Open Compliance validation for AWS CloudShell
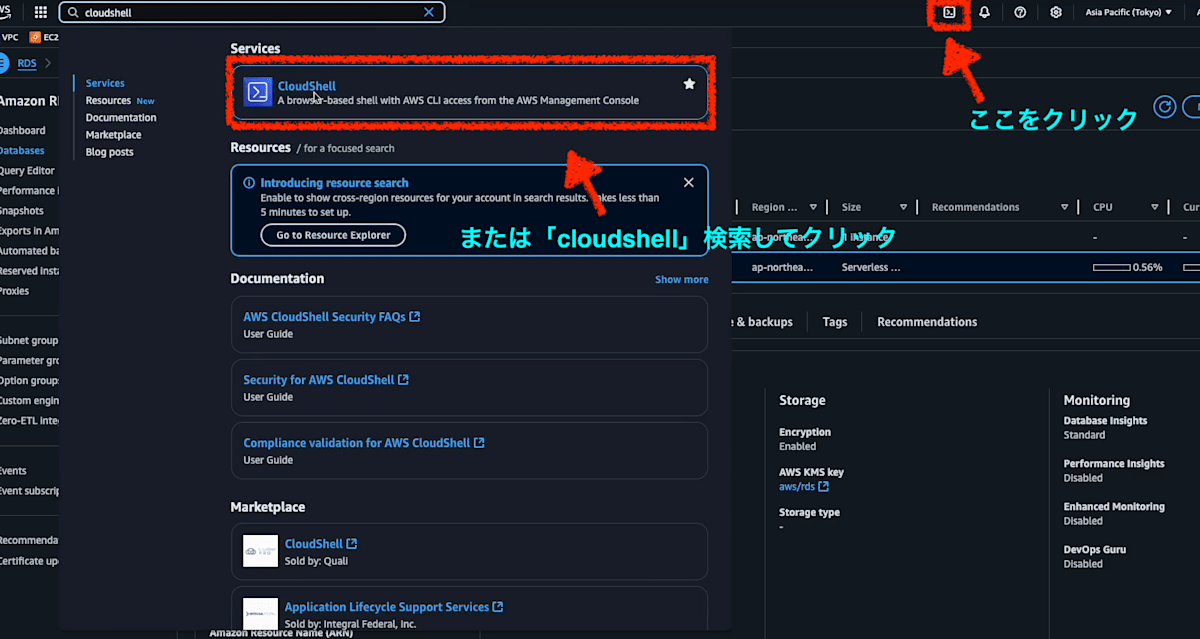The image size is (1200, 639). tap(364, 443)
